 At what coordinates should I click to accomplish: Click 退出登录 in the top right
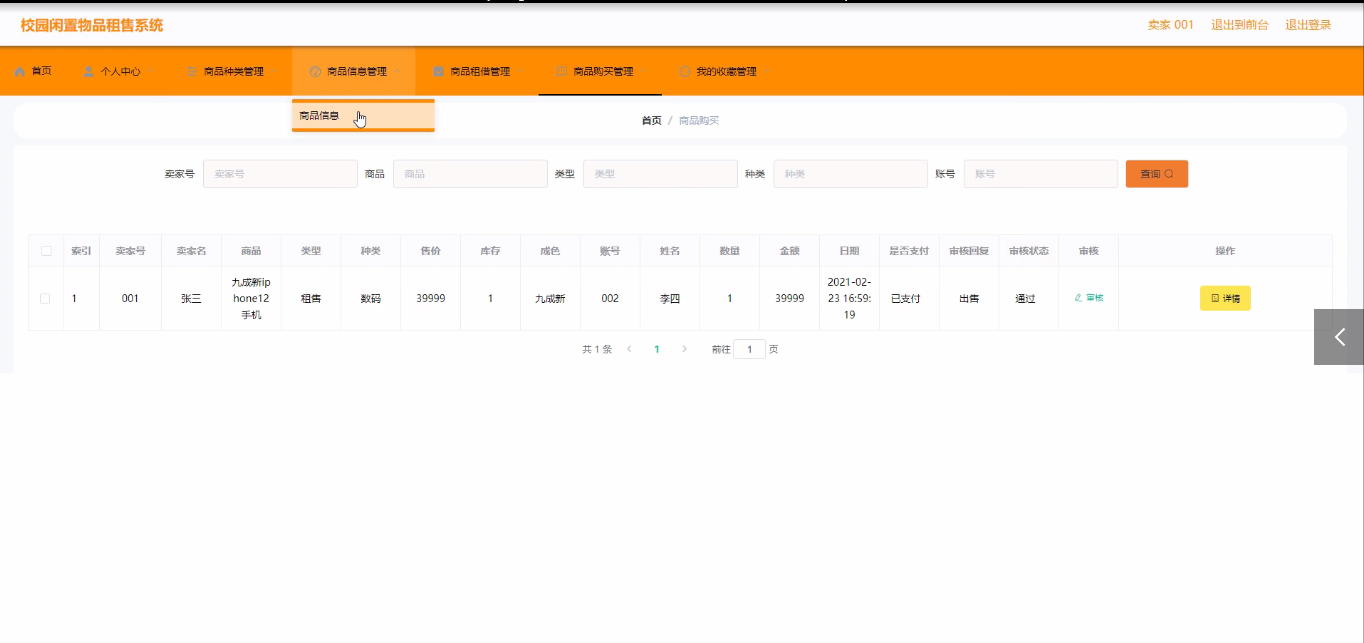point(1308,25)
